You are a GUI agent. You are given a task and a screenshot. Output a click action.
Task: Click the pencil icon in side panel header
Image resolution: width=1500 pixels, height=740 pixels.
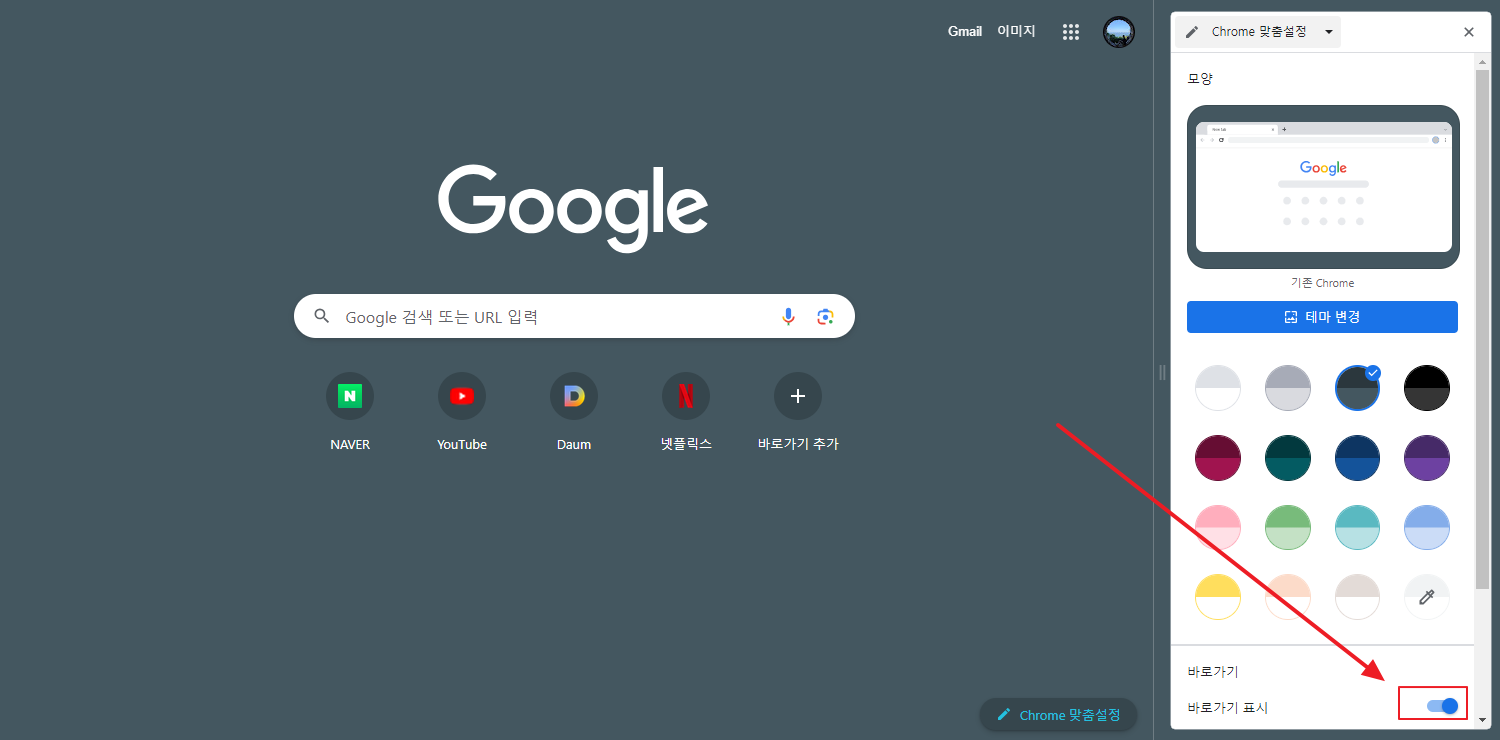click(x=1192, y=32)
